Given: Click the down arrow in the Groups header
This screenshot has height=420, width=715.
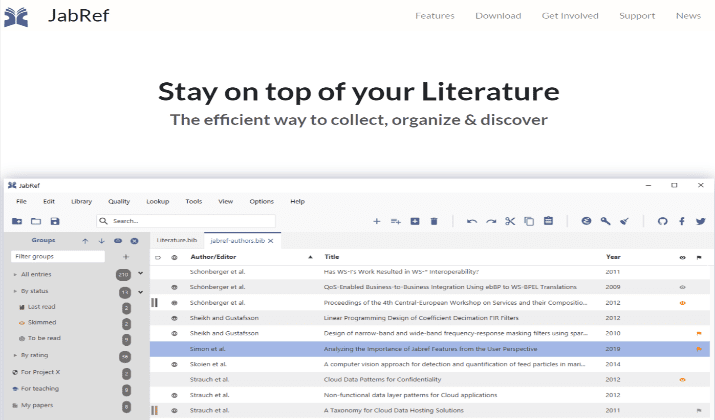Looking at the screenshot, I should click(x=102, y=241).
